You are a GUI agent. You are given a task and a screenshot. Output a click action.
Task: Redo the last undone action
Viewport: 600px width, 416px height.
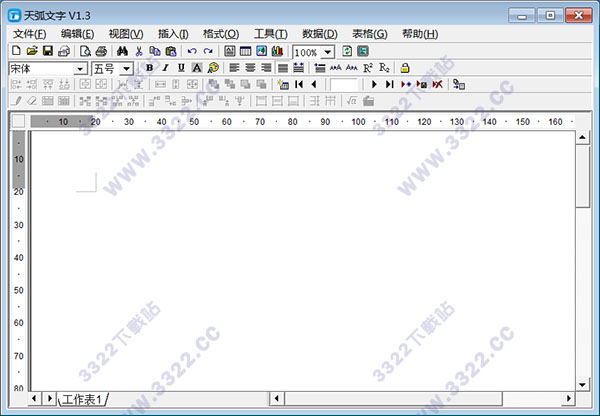click(x=208, y=51)
